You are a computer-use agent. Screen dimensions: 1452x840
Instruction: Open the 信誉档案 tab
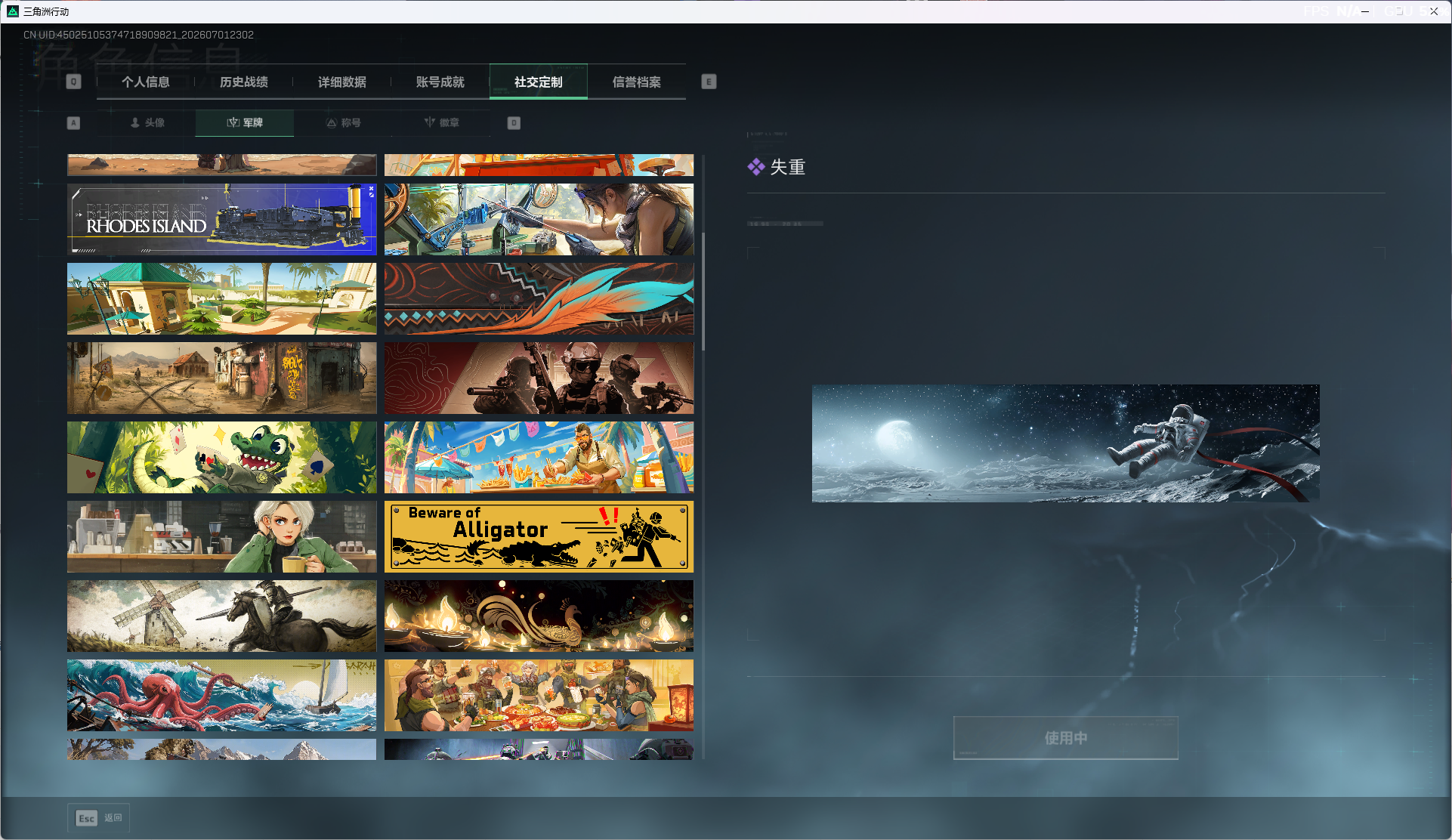[x=637, y=82]
